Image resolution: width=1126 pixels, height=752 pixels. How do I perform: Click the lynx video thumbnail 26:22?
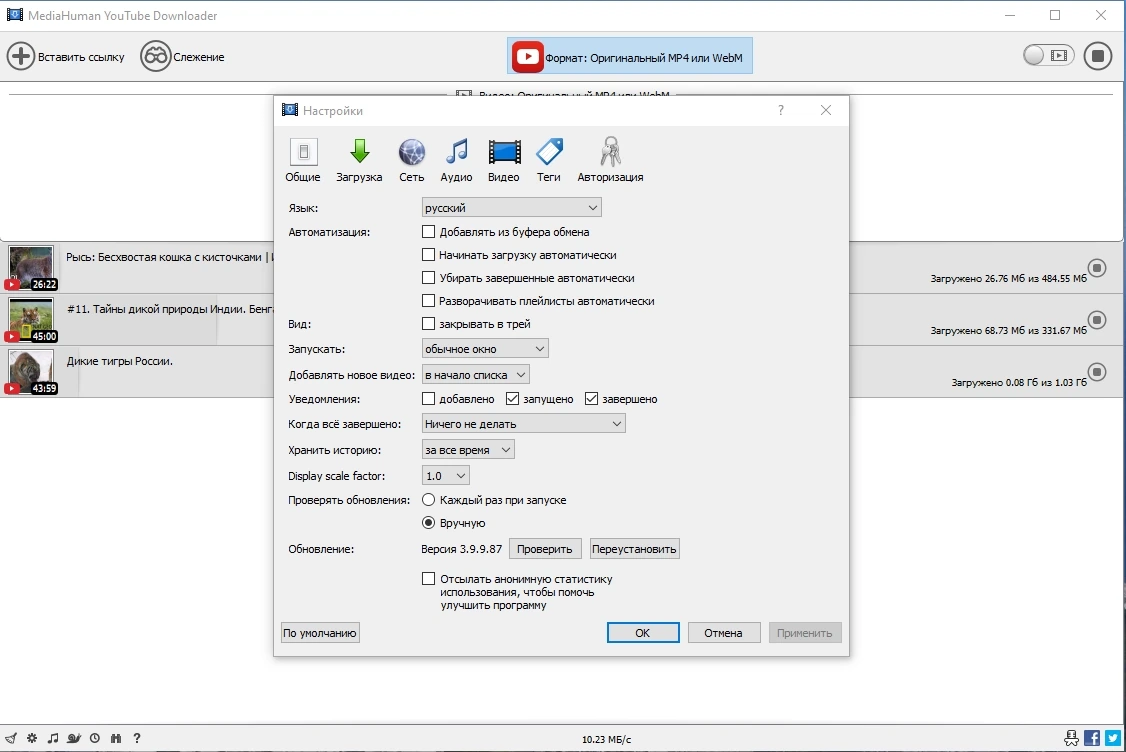31,268
